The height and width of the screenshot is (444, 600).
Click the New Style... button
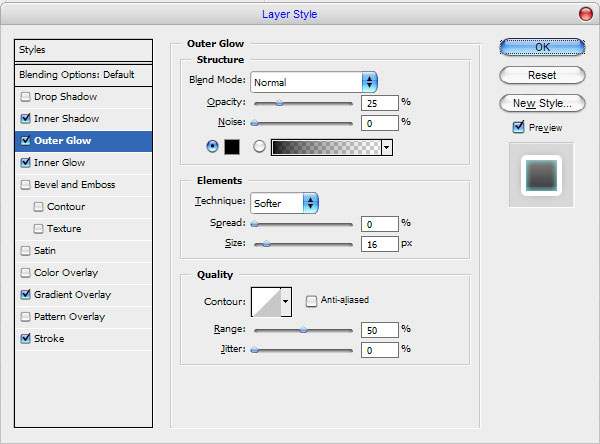tap(542, 103)
